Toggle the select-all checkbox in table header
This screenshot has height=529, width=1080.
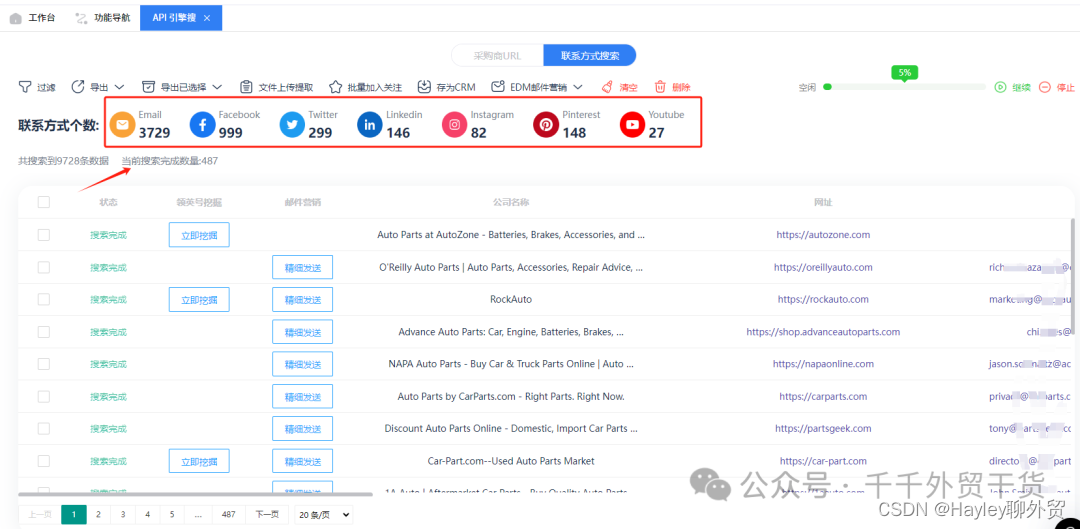coord(44,202)
